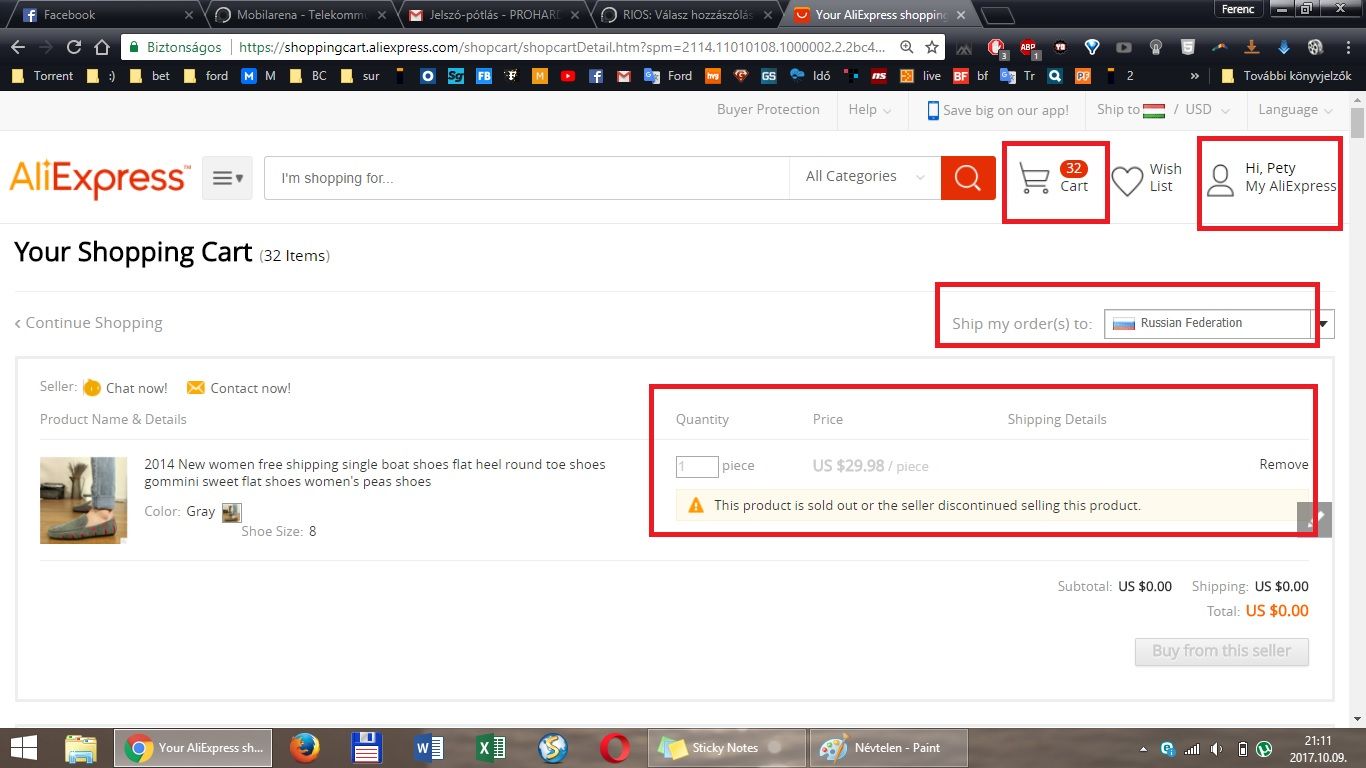Go to browser home page icon
Screen dimensions: 1366x768
point(101,47)
